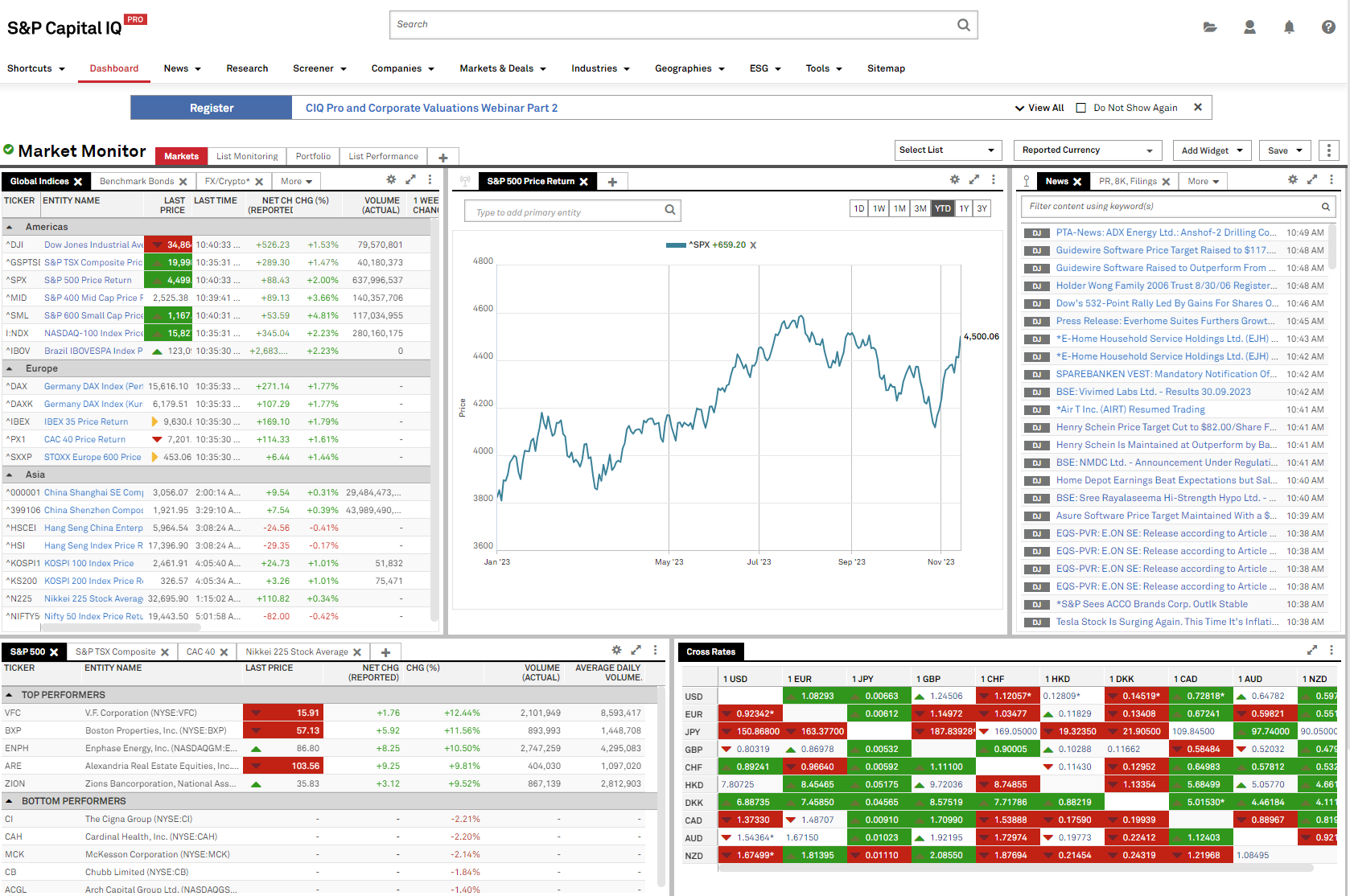Select the 1D chart range
The image size is (1350, 896).
[858, 208]
